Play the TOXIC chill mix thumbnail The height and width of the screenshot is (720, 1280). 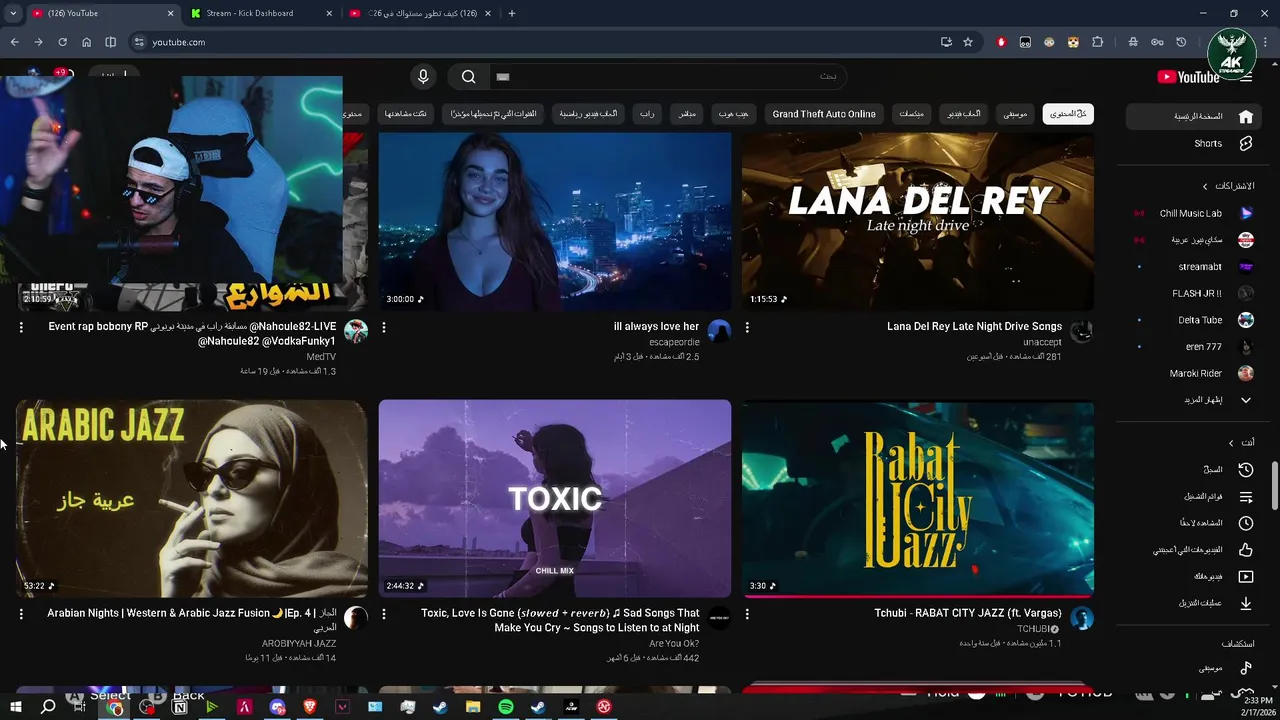pos(555,498)
